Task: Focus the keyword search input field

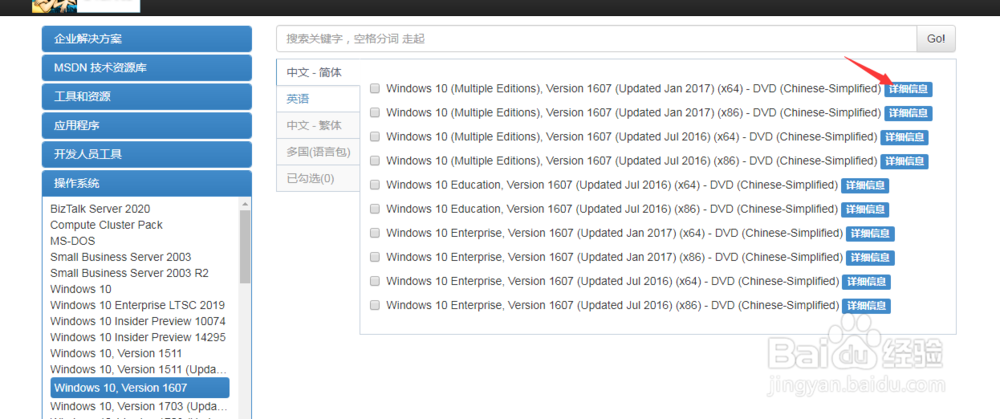Action: coord(596,39)
